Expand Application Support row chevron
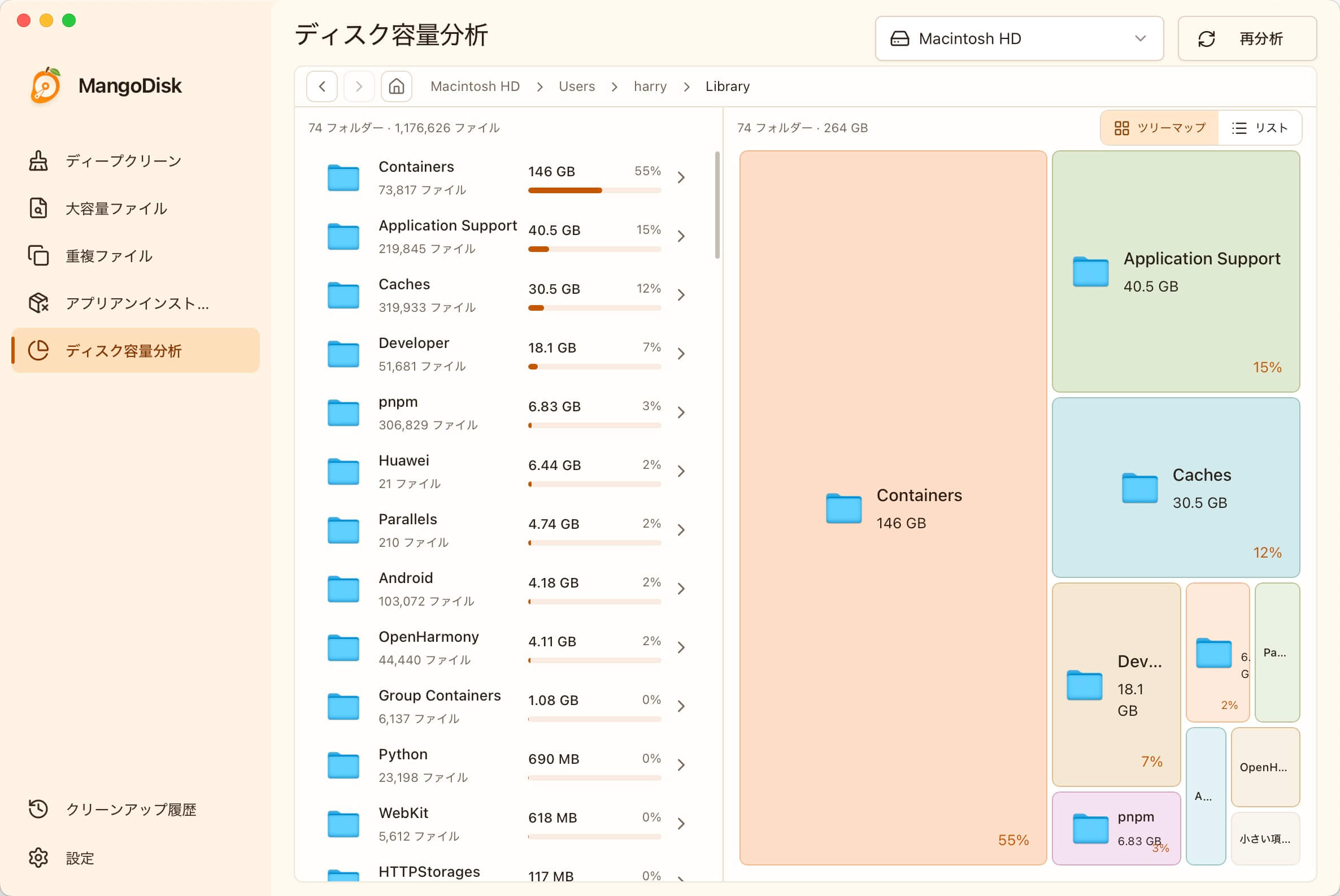Viewport: 1340px width, 896px height. click(x=681, y=237)
